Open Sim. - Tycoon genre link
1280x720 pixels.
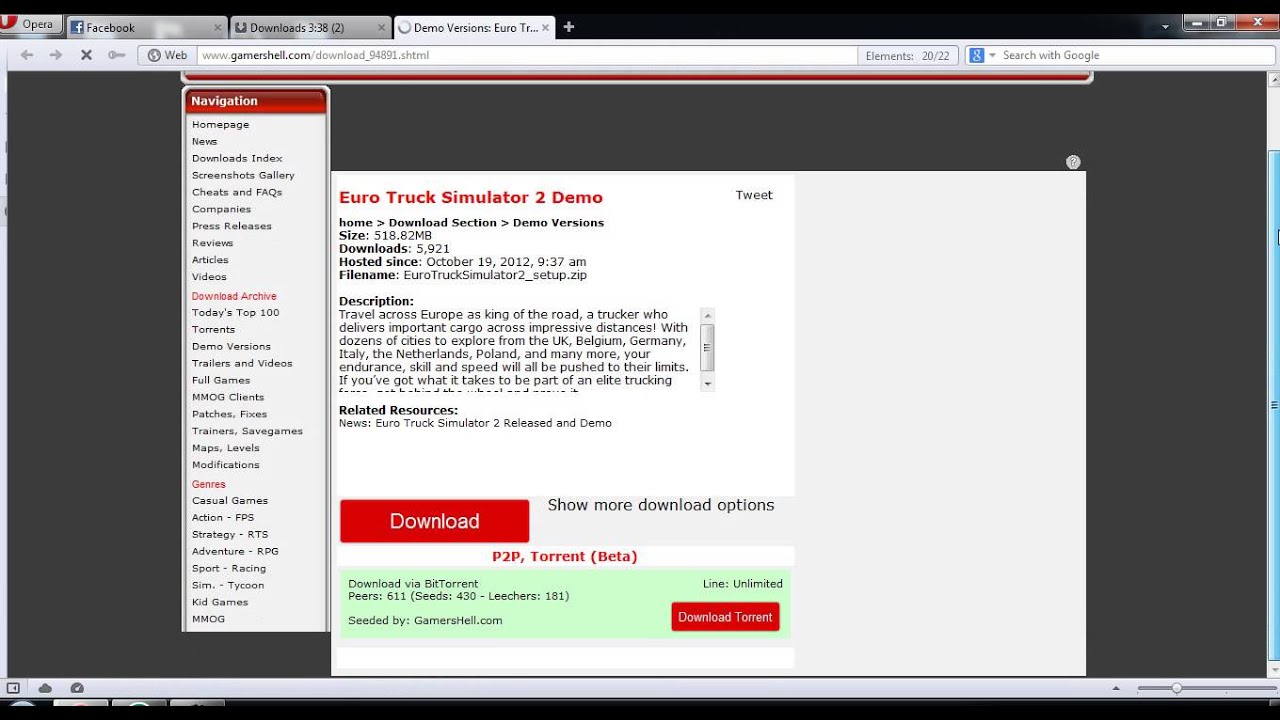point(228,586)
